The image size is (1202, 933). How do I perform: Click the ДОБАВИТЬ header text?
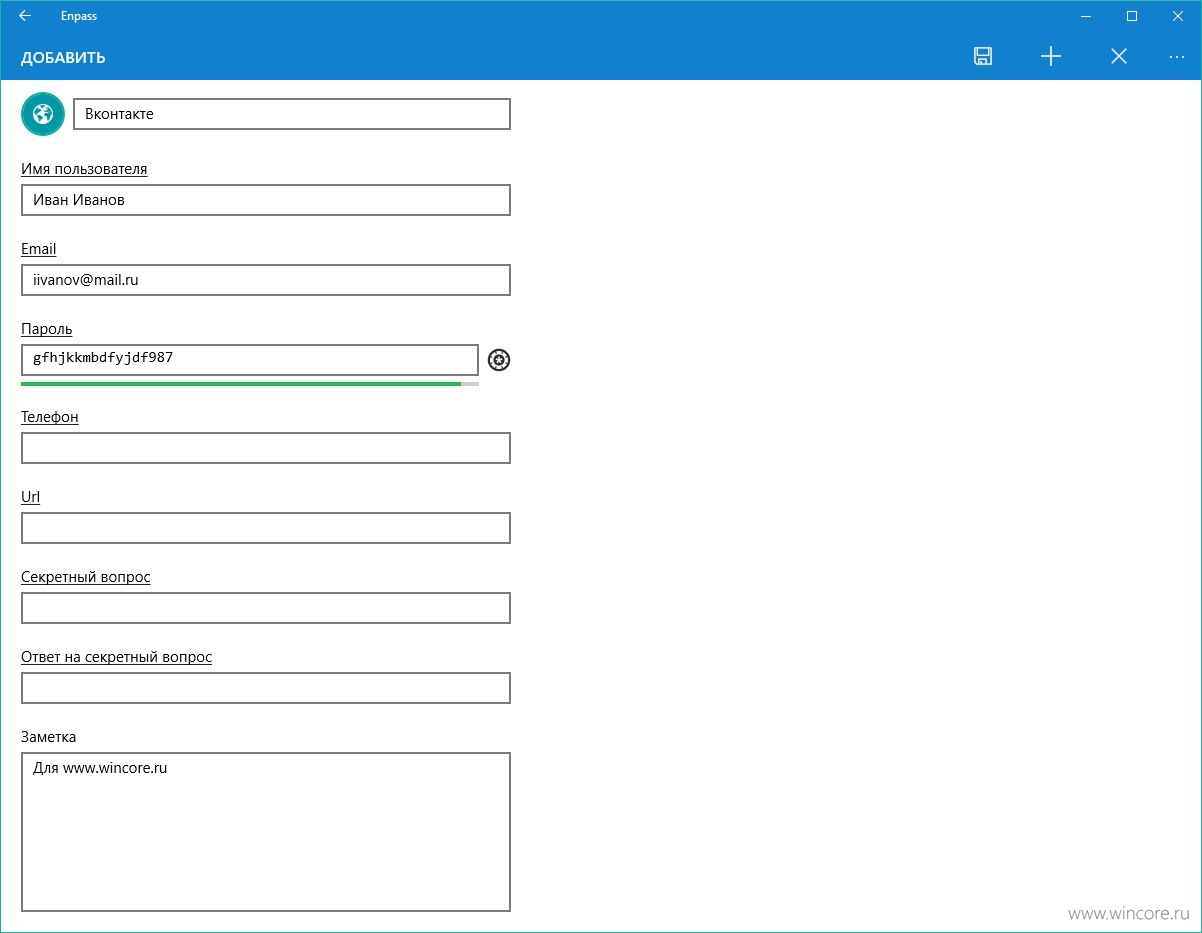coord(63,58)
